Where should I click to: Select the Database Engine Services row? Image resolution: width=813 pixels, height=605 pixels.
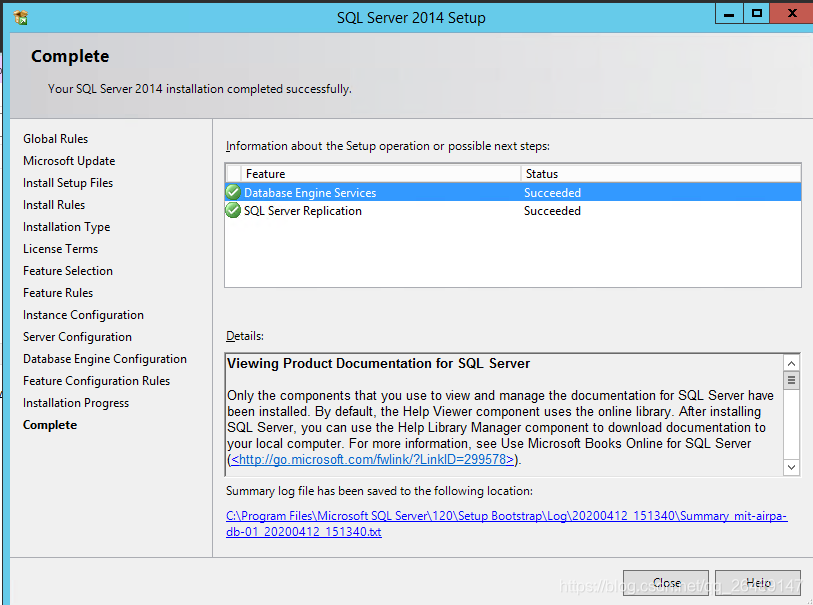[x=513, y=192]
